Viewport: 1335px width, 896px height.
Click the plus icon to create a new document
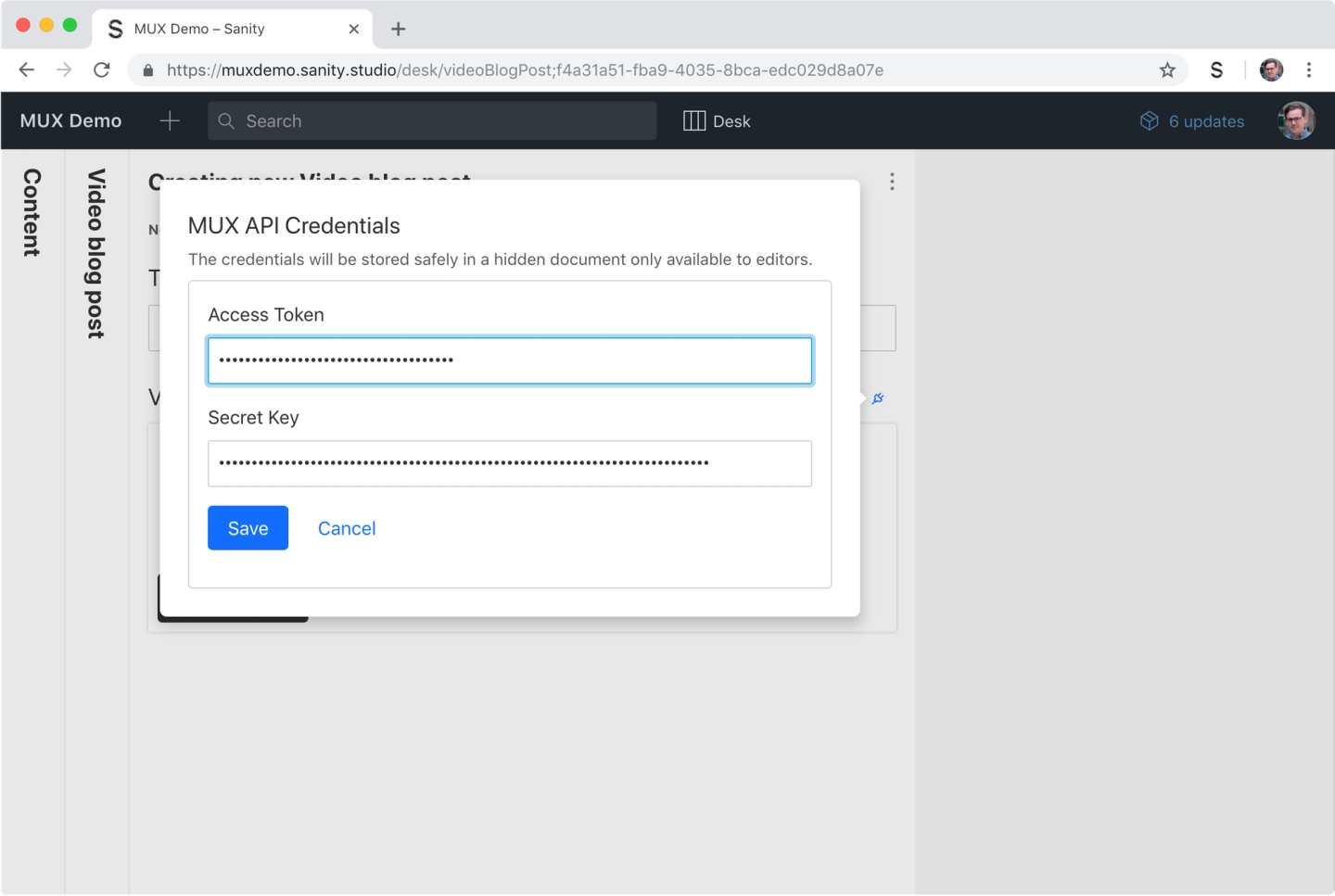[x=170, y=120]
